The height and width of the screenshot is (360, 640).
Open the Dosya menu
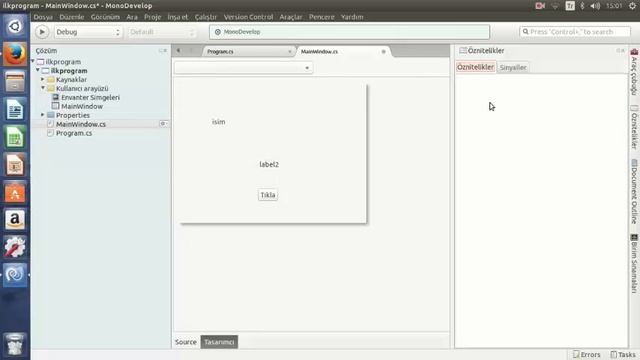pos(43,17)
